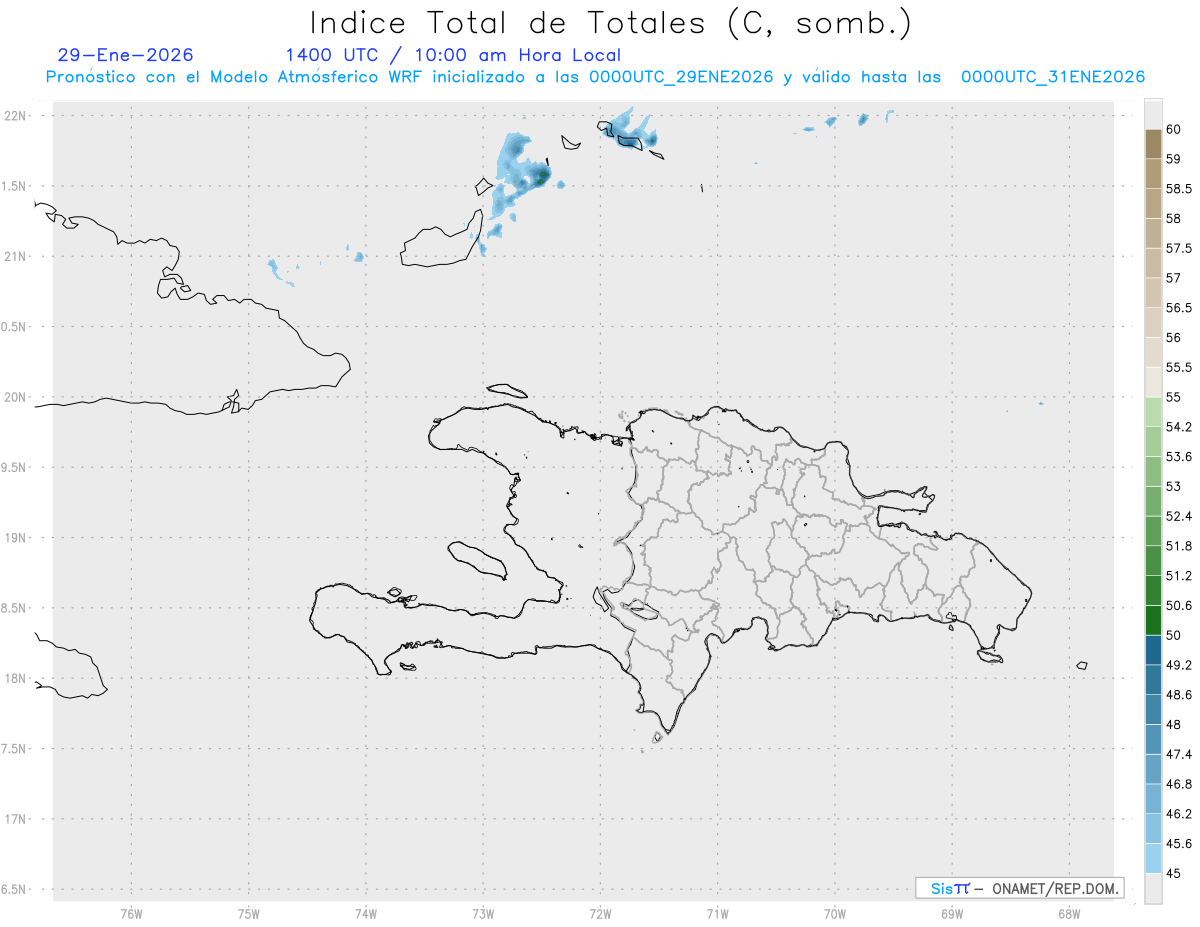Click the colorbar value label '48.6'
The width and height of the screenshot is (1200, 927).
tap(1178, 695)
